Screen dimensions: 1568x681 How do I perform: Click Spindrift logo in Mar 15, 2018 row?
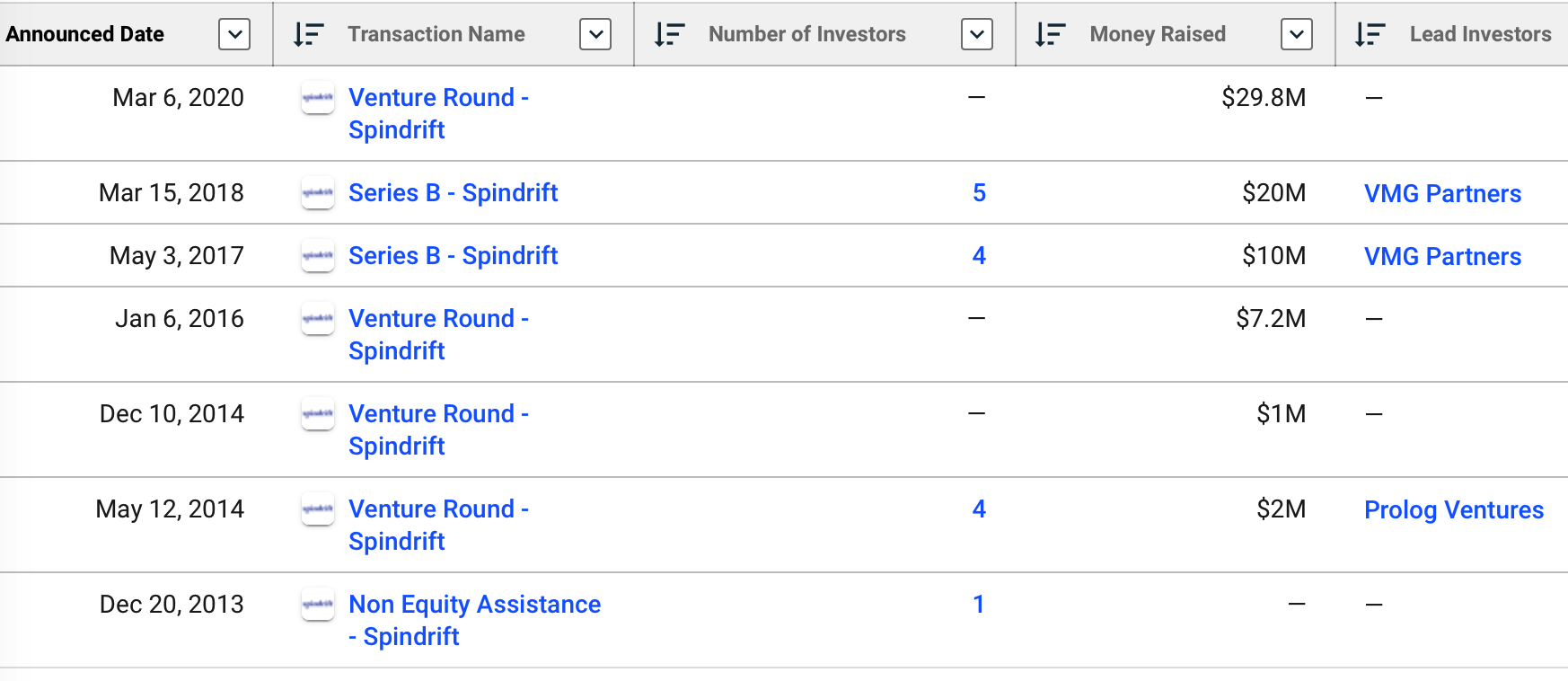tap(318, 192)
